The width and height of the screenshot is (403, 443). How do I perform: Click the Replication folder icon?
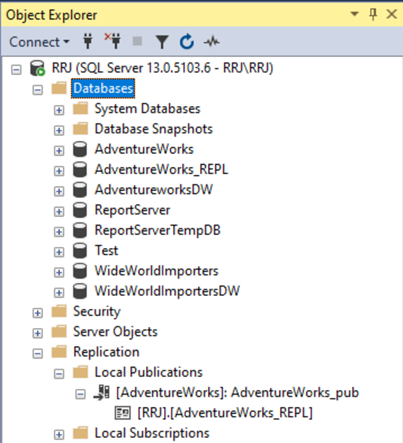[x=59, y=352]
